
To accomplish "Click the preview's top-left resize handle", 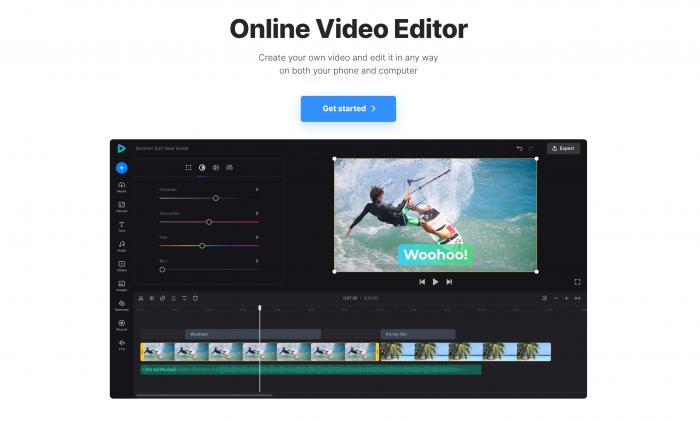I will (334, 158).
